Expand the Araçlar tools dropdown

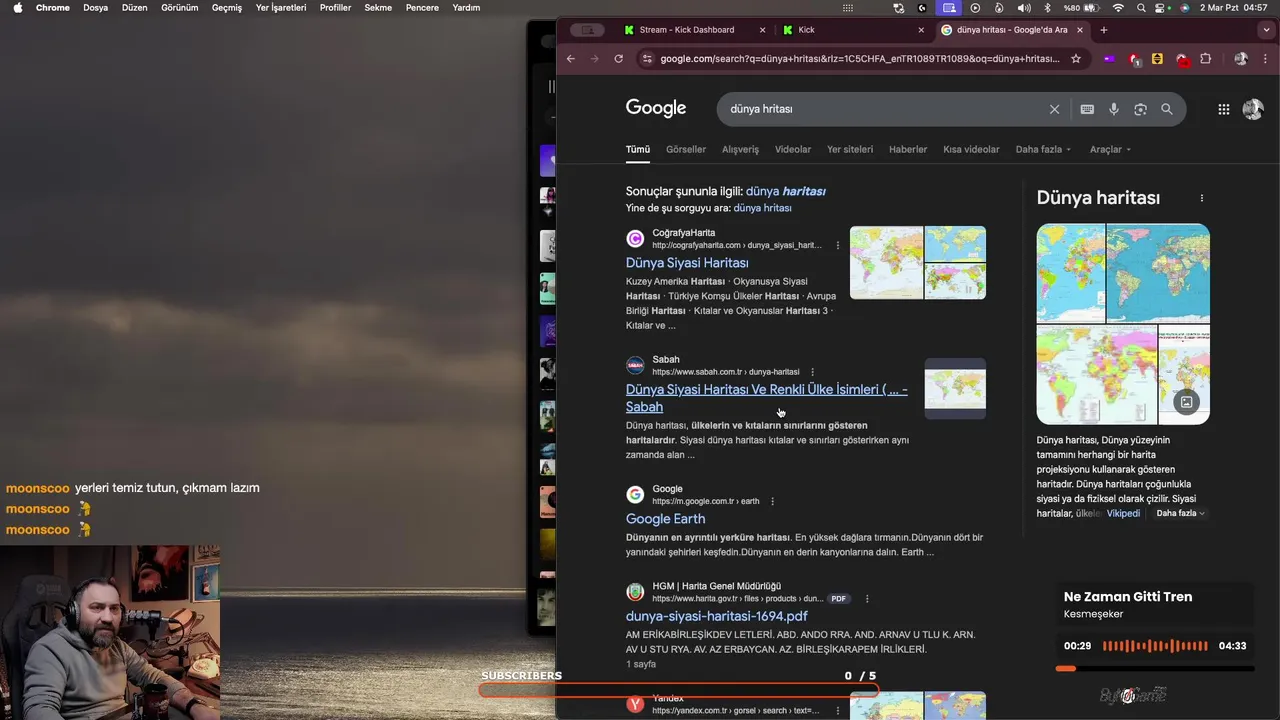[x=1110, y=149]
